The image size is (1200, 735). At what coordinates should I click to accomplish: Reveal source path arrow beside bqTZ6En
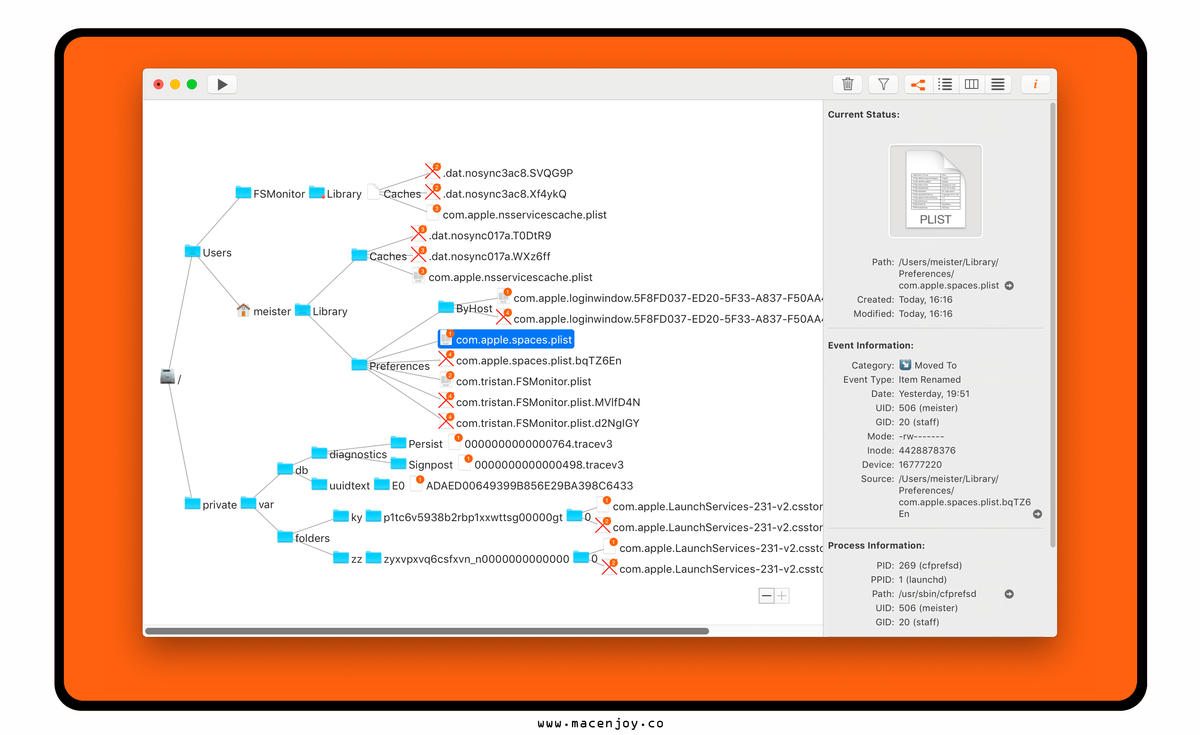click(1037, 514)
